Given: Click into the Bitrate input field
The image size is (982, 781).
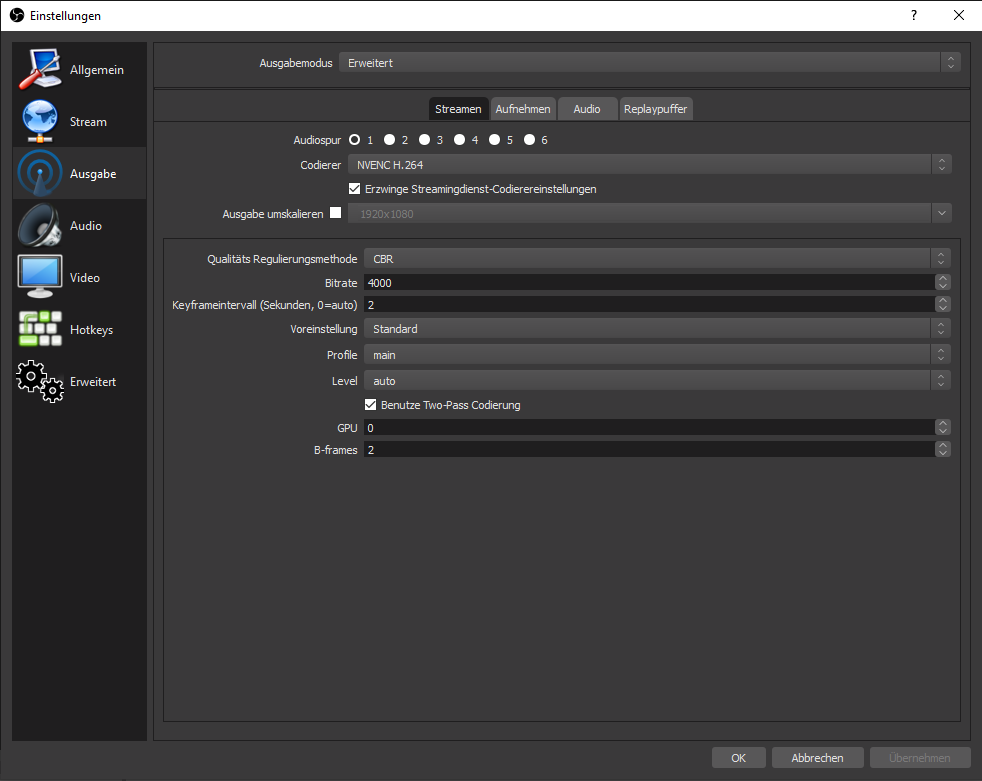Looking at the screenshot, I should (648, 283).
